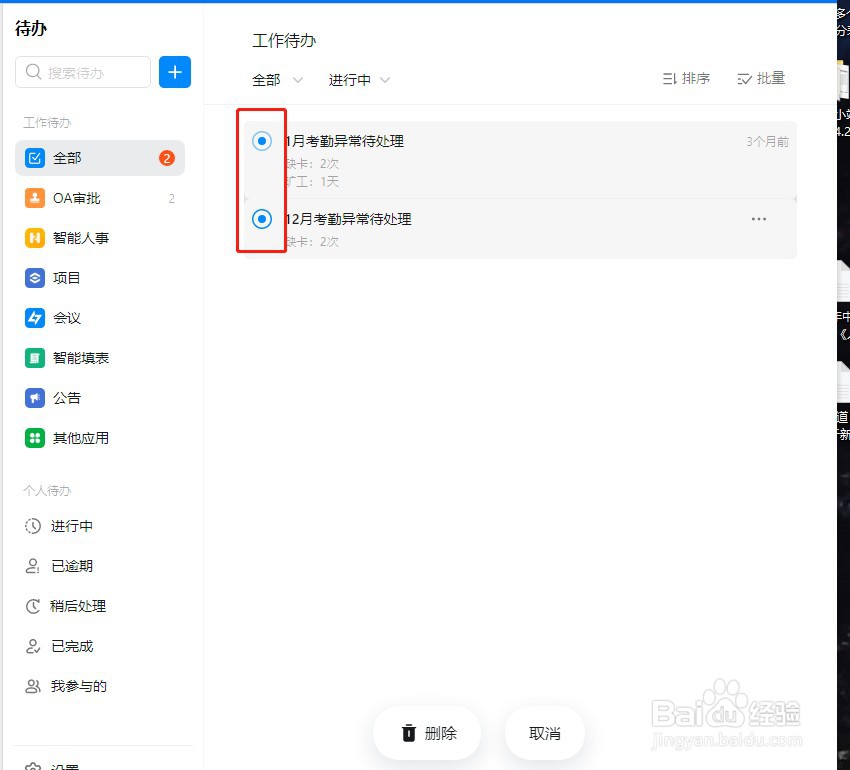
Task: Click the 待办 sidebar title
Action: [x=31, y=28]
